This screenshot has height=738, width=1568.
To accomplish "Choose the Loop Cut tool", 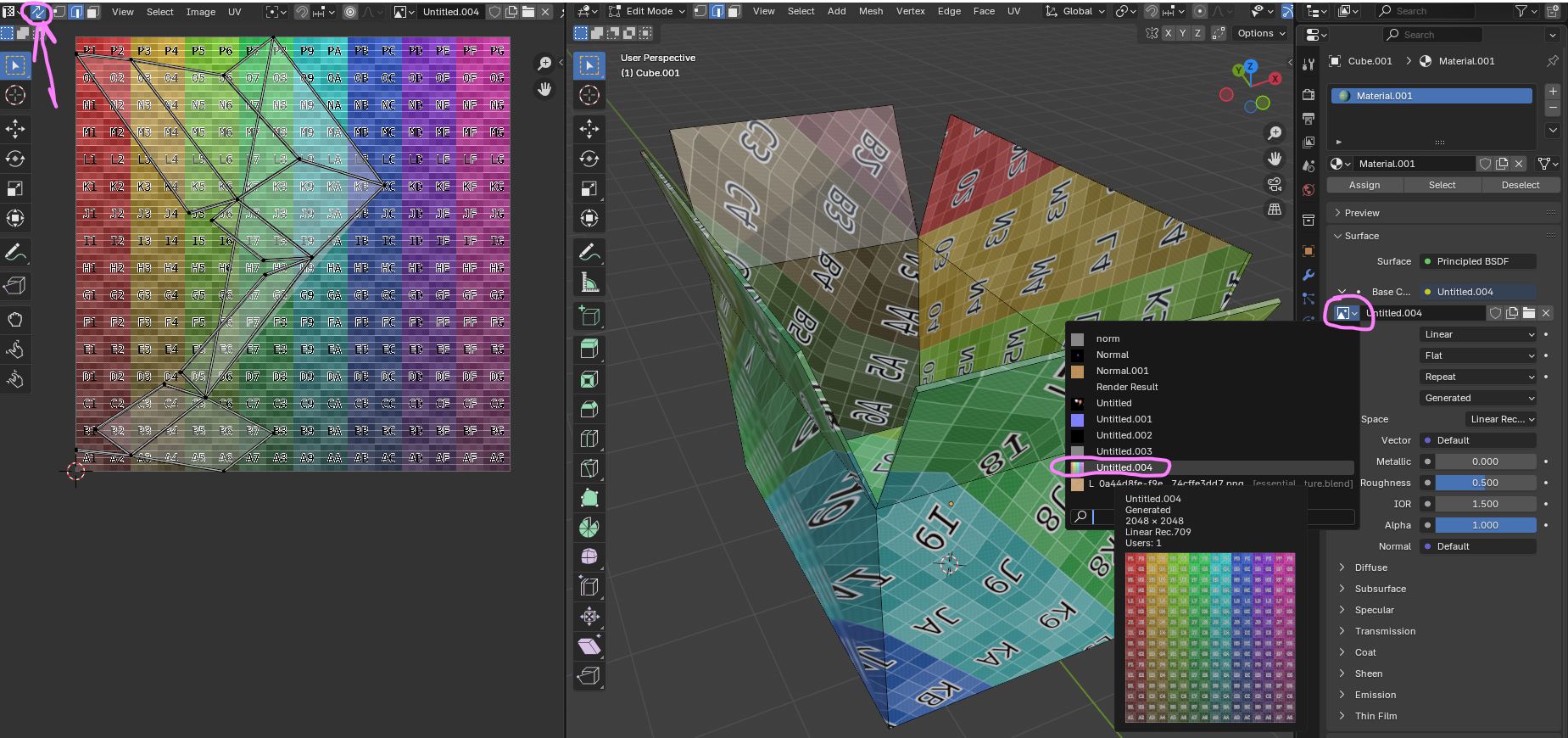I will [x=589, y=439].
